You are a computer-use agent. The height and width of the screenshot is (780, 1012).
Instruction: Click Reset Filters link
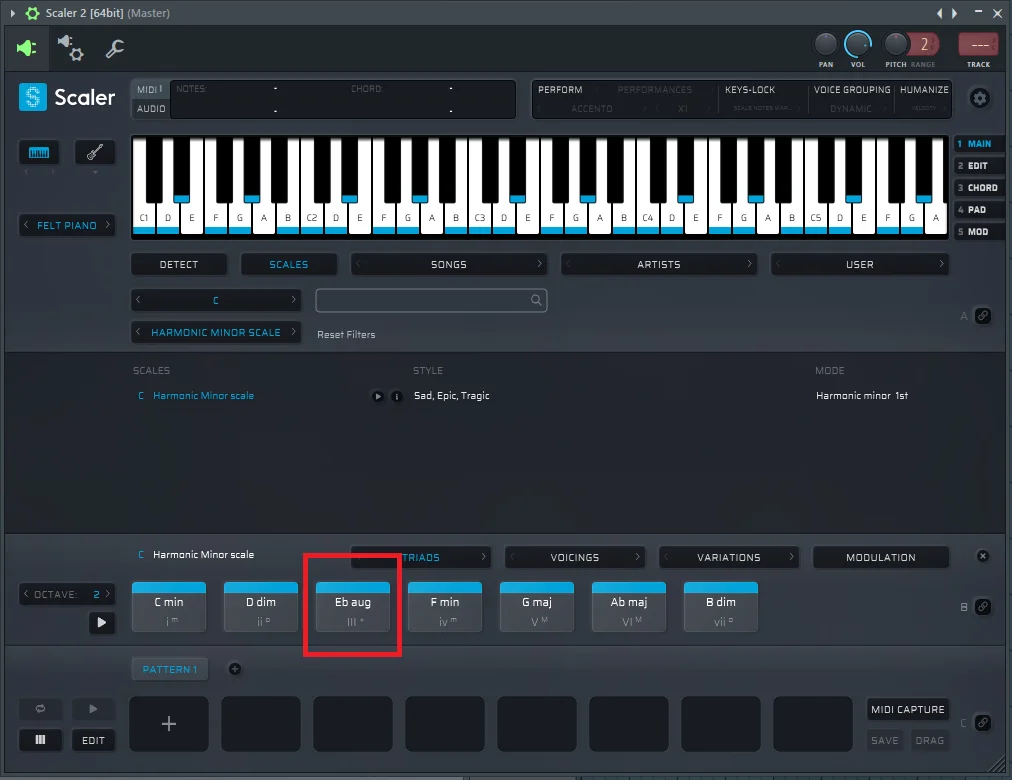click(346, 335)
